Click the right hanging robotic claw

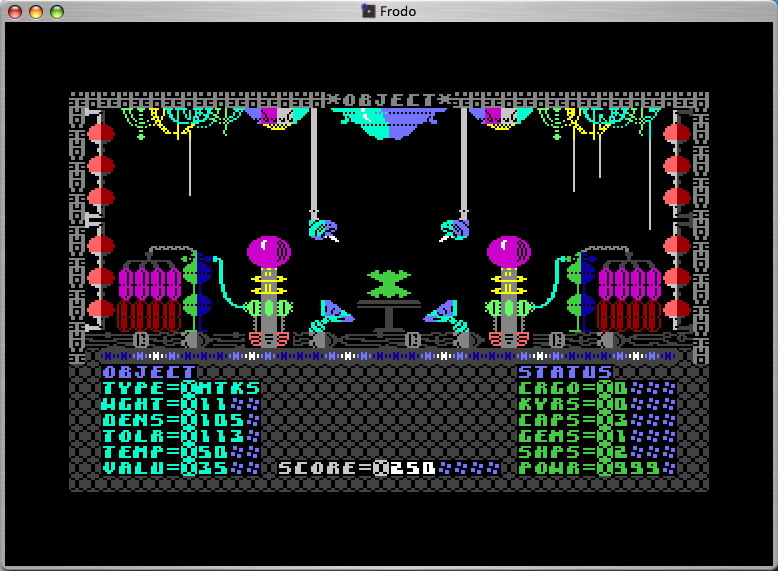(x=454, y=229)
